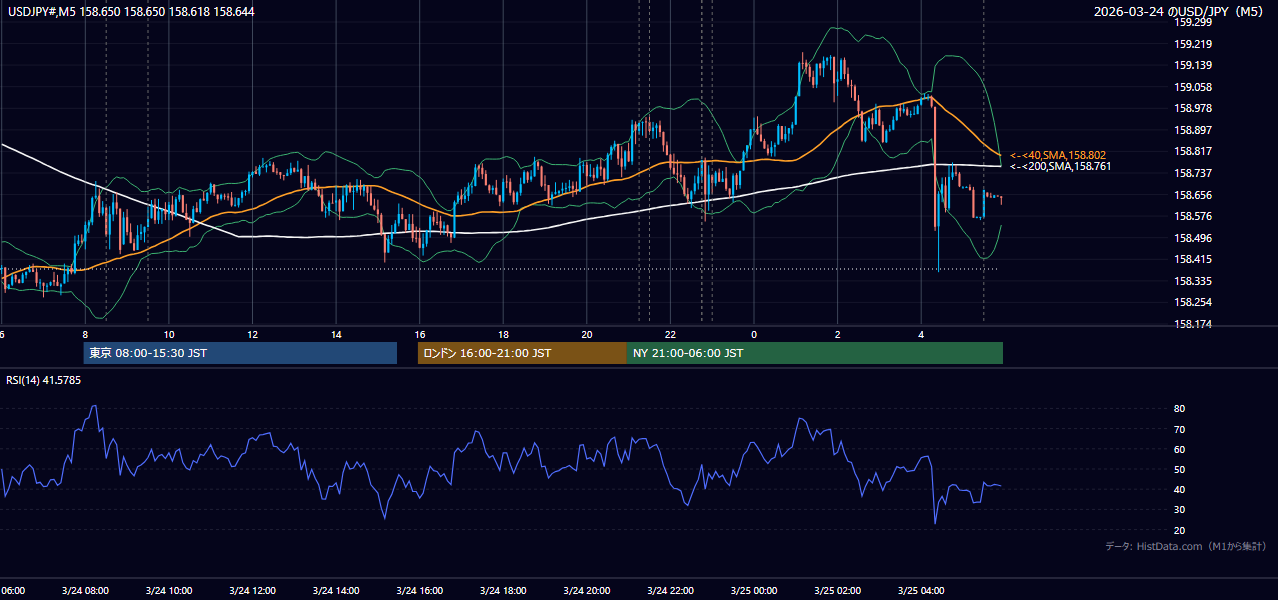Click hour tick 22 under price chart

coord(671,334)
